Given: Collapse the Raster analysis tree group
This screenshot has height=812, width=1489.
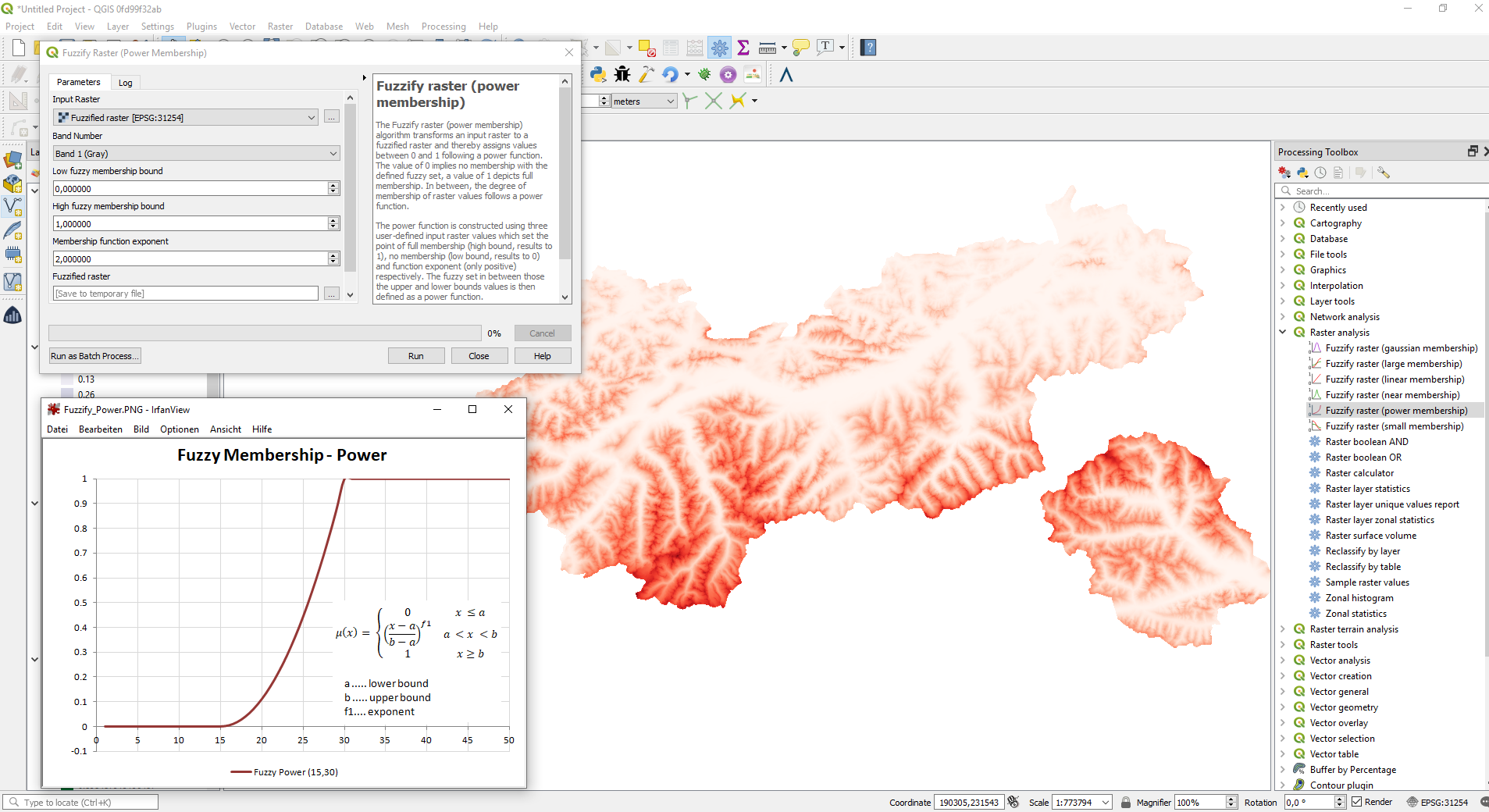Looking at the screenshot, I should (1283, 333).
